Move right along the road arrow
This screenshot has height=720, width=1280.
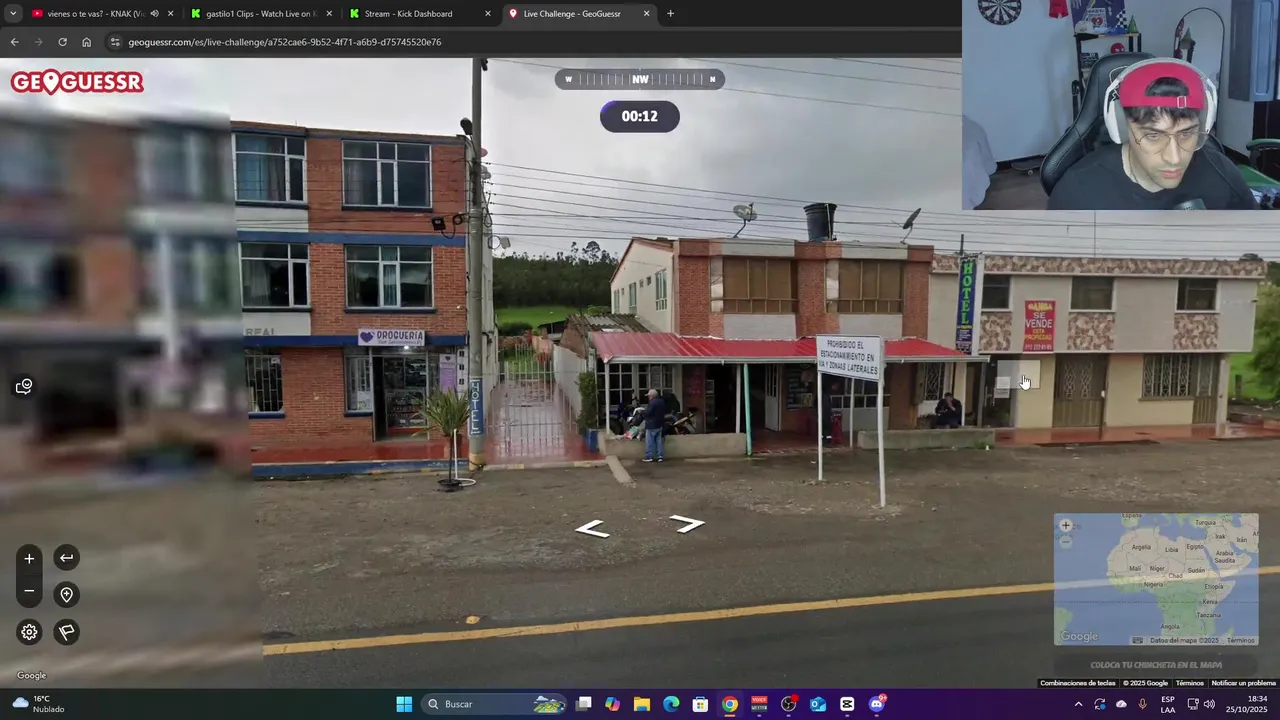coord(687,523)
